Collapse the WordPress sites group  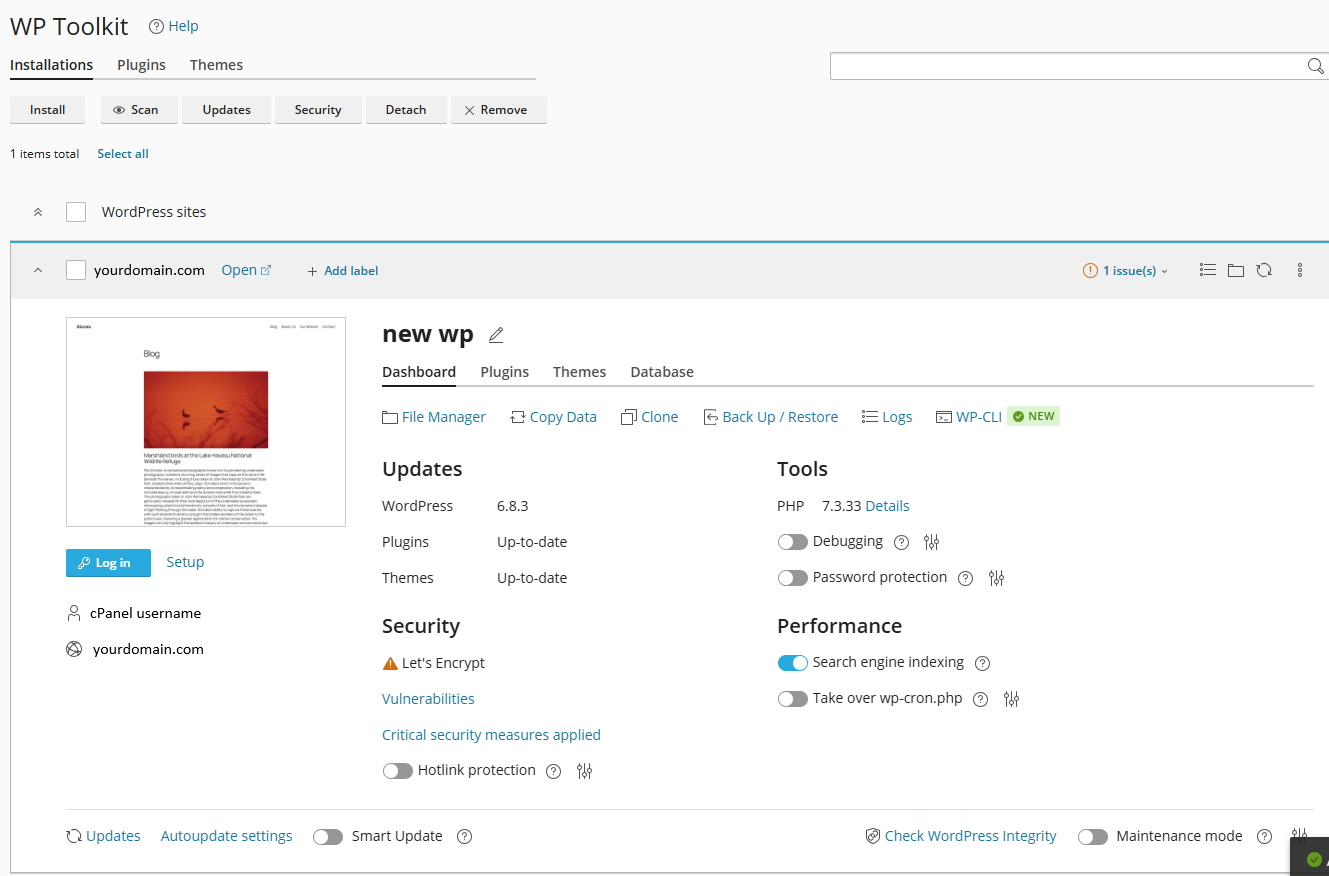[x=38, y=212]
